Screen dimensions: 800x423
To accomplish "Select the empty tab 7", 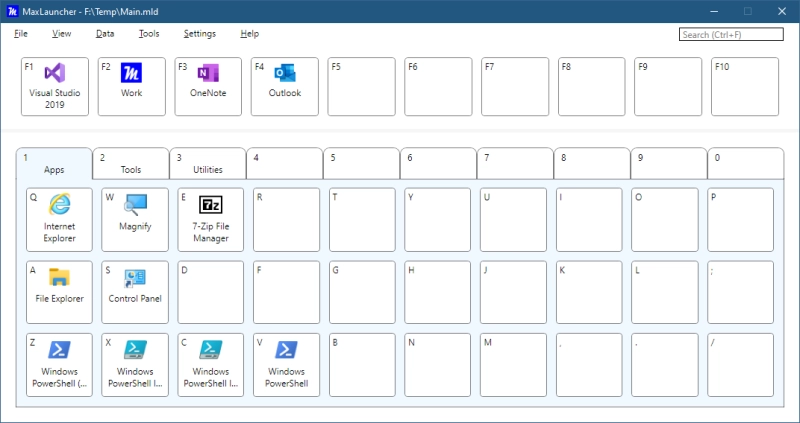I will point(515,164).
